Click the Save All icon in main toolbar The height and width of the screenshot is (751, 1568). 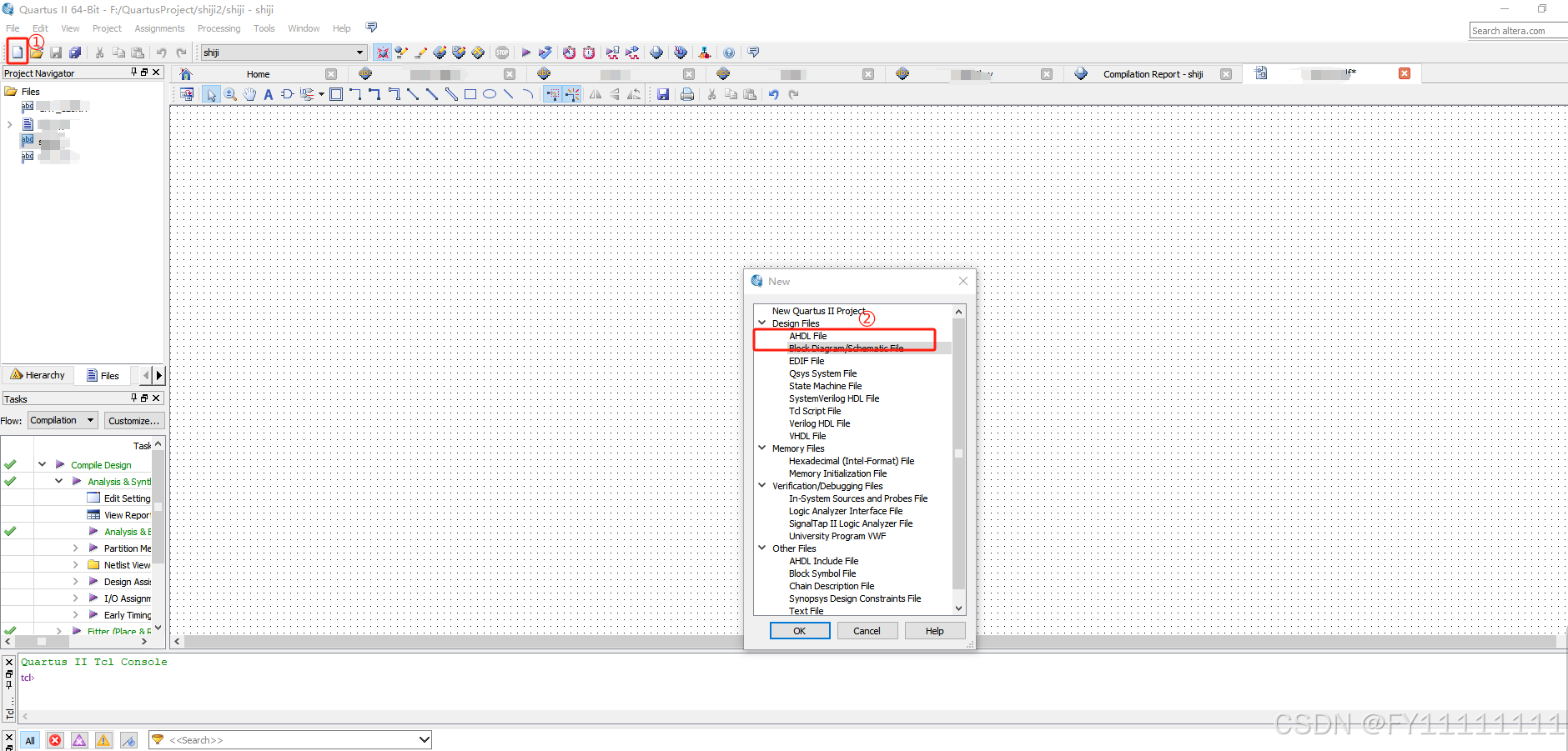coord(75,53)
